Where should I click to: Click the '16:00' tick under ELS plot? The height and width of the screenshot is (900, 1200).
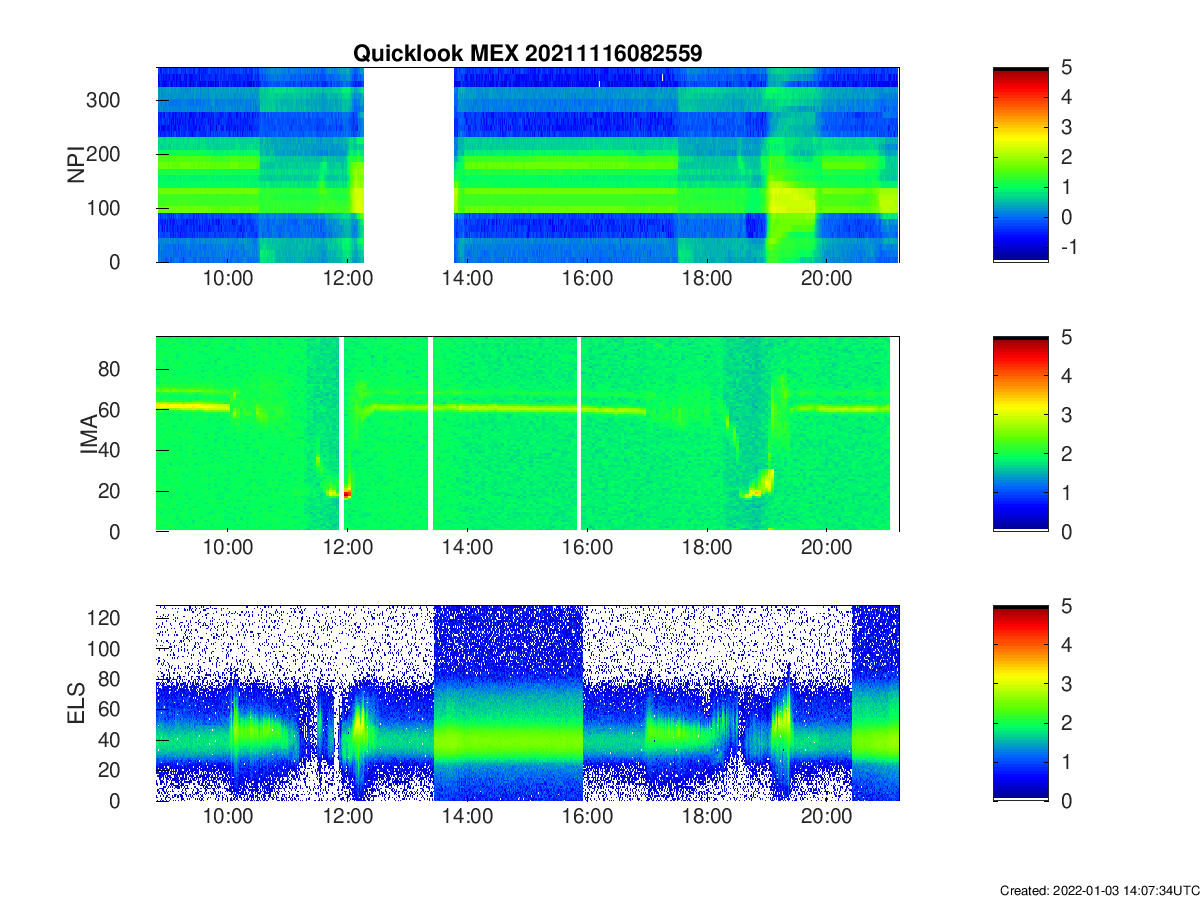[587, 819]
